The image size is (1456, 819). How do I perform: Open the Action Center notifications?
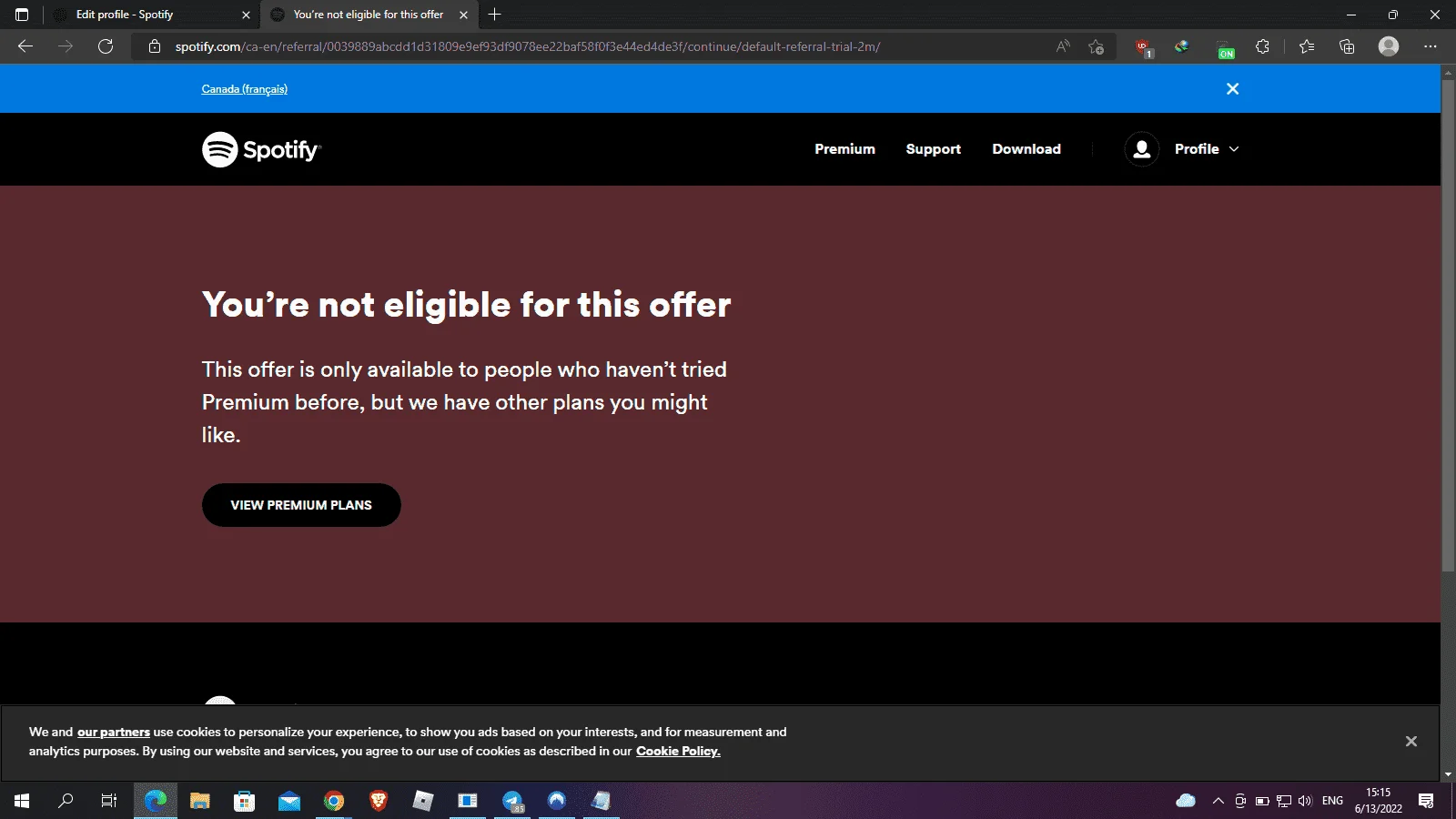coord(1427,801)
